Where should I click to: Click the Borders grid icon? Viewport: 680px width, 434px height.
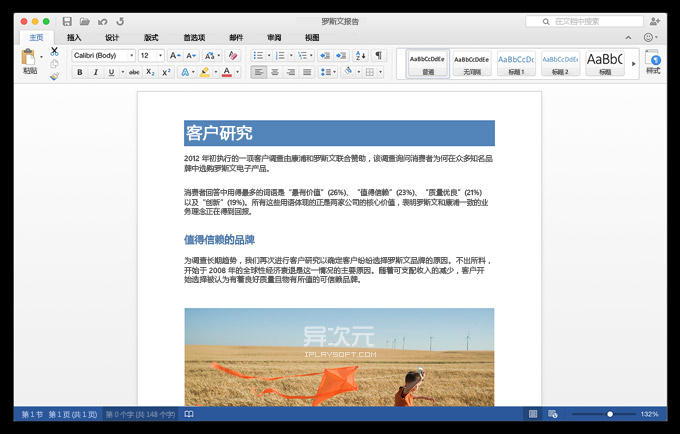coord(370,72)
